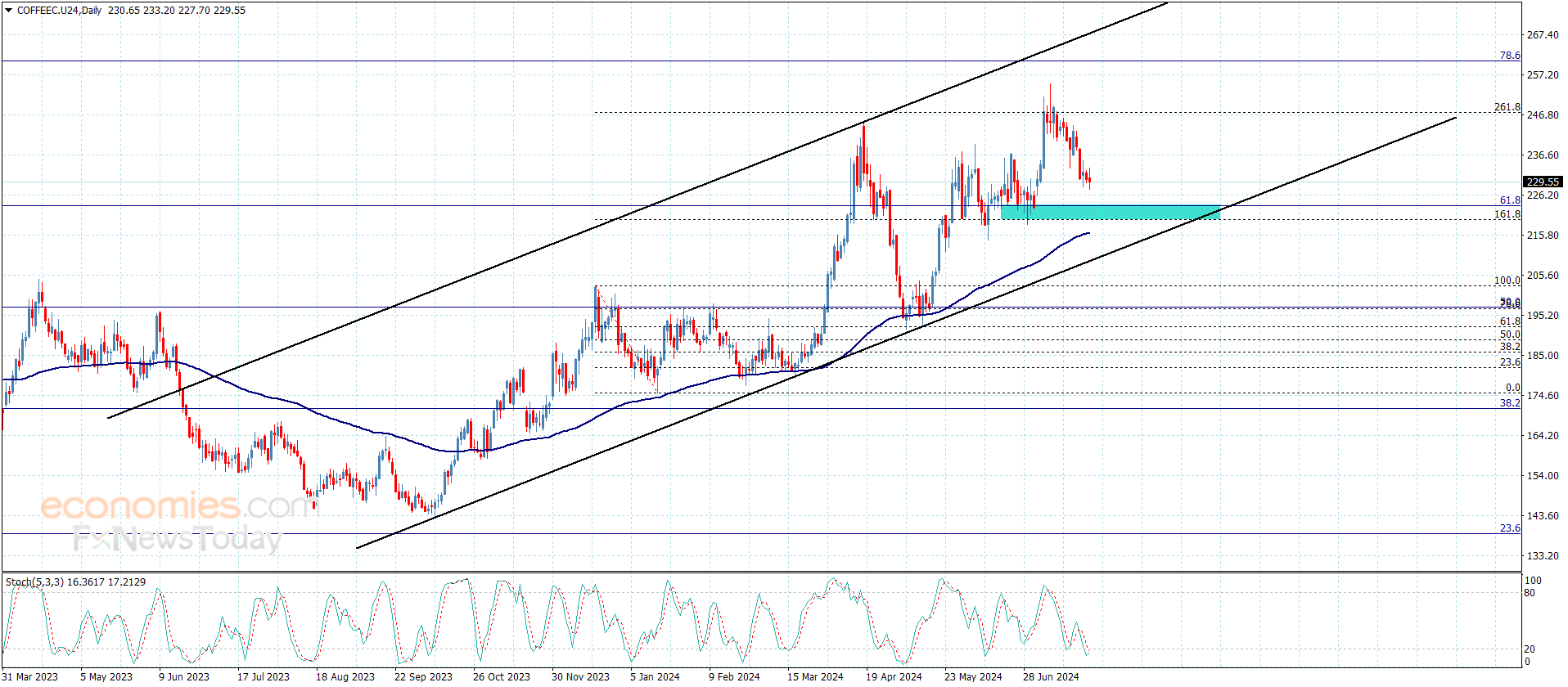Select the 261.8 Fibonacci extension label
The image size is (1568, 687).
point(1507,107)
